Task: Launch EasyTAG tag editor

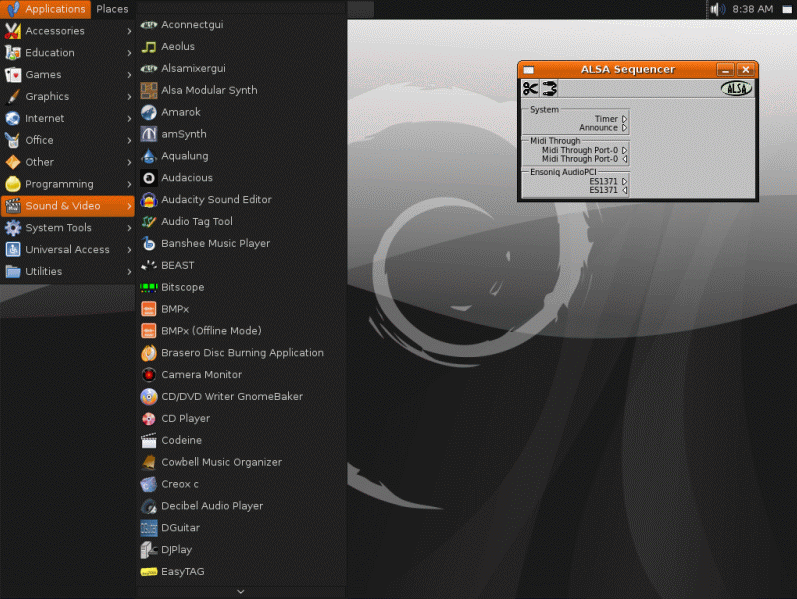Action: 182,572
